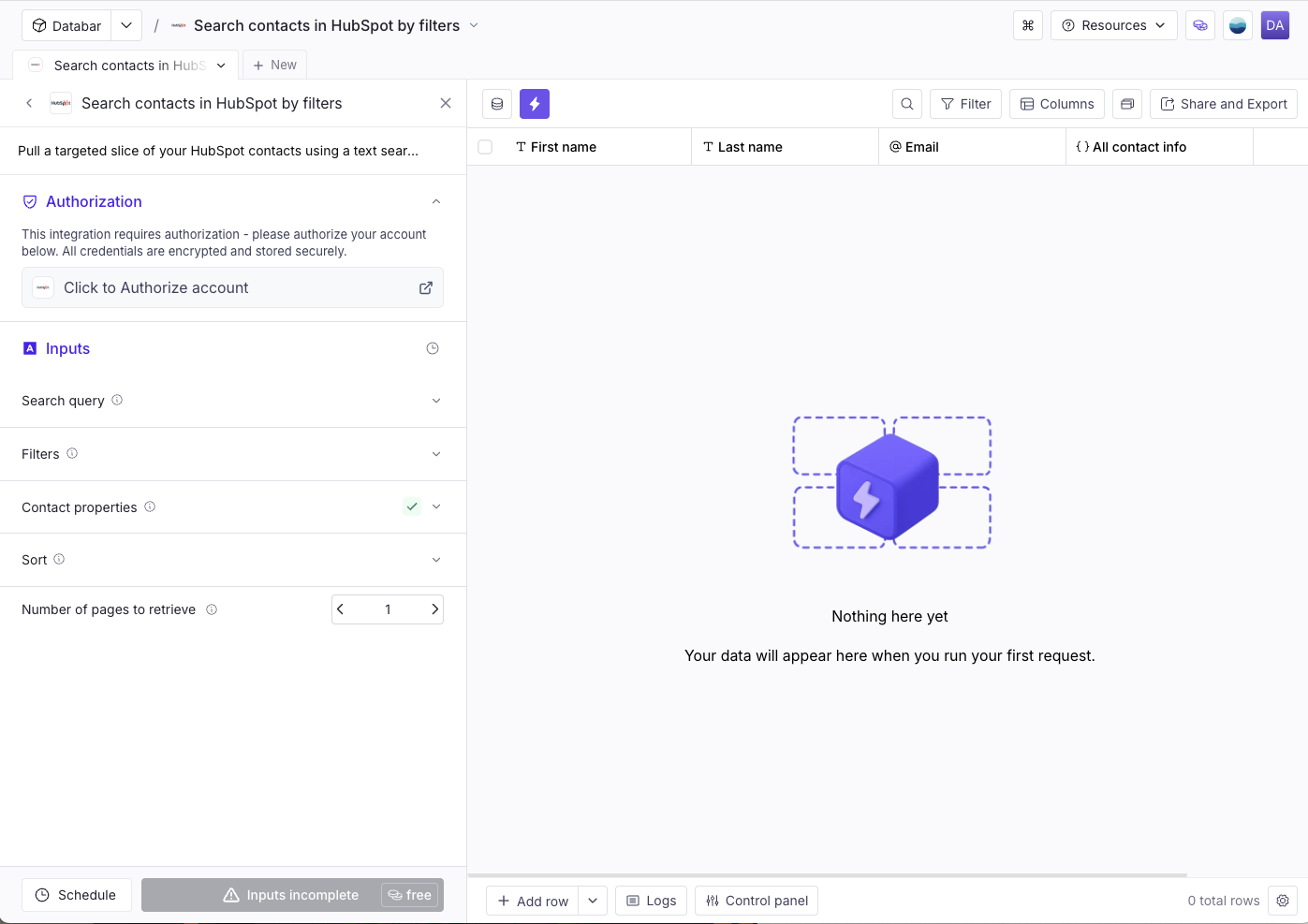This screenshot has height=924, width=1308.
Task: Click Add row button
Action: tap(532, 901)
